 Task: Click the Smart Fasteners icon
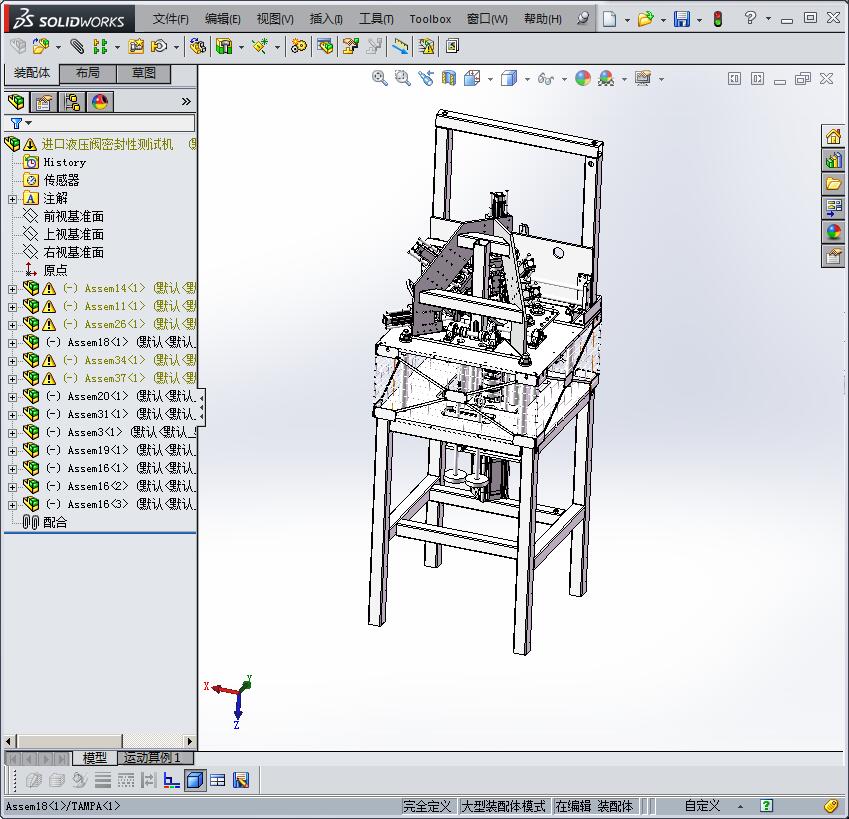pos(136,47)
